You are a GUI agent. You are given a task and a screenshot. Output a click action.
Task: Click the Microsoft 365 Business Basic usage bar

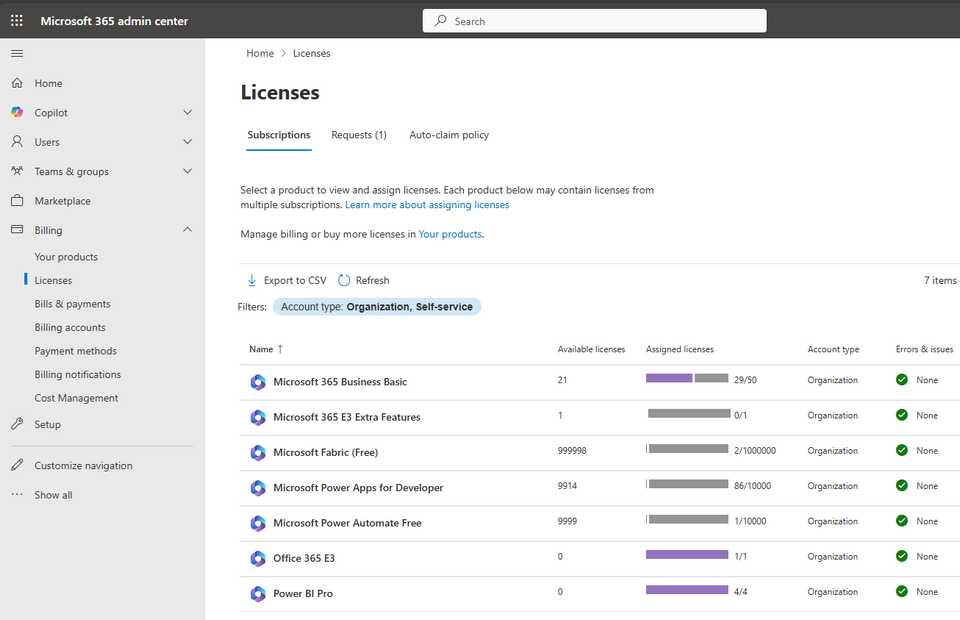tap(687, 378)
